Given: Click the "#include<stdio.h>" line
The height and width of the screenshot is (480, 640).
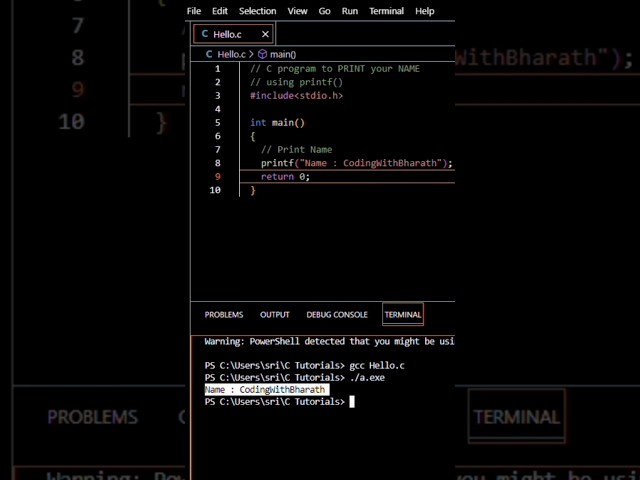Looking at the screenshot, I should click(x=296, y=96).
